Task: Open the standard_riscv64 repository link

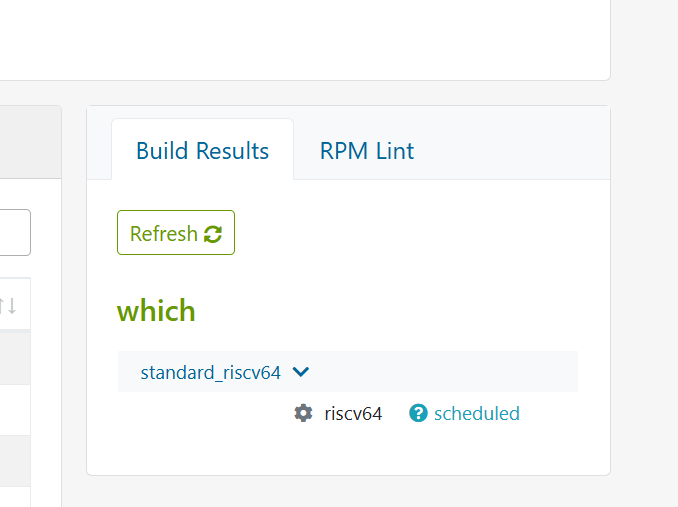Action: tap(210, 372)
